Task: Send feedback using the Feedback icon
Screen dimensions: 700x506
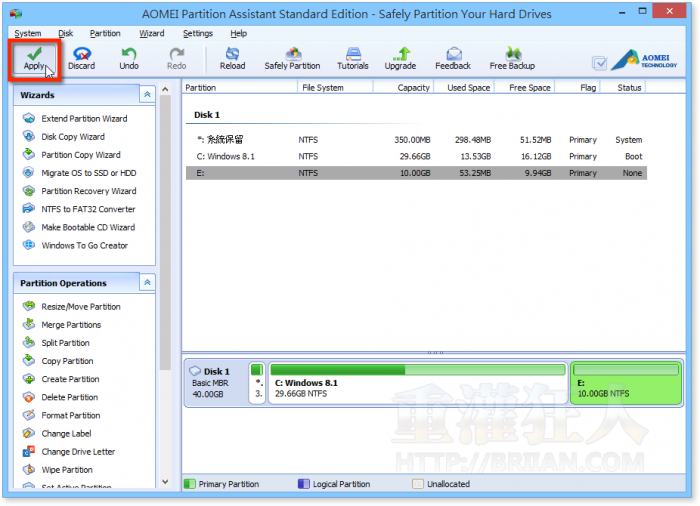Action: pos(453,58)
